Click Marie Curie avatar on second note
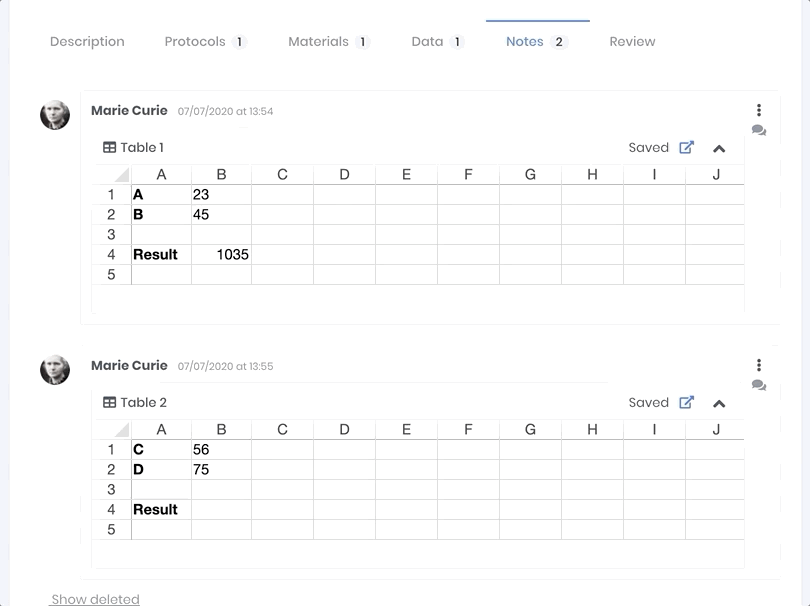The image size is (810, 606). tap(55, 370)
